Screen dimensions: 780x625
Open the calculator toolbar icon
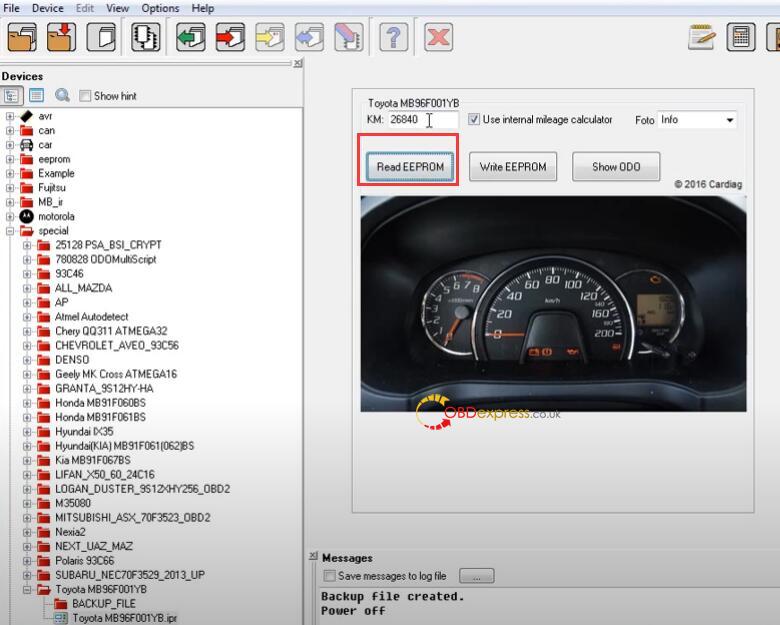tap(741, 37)
